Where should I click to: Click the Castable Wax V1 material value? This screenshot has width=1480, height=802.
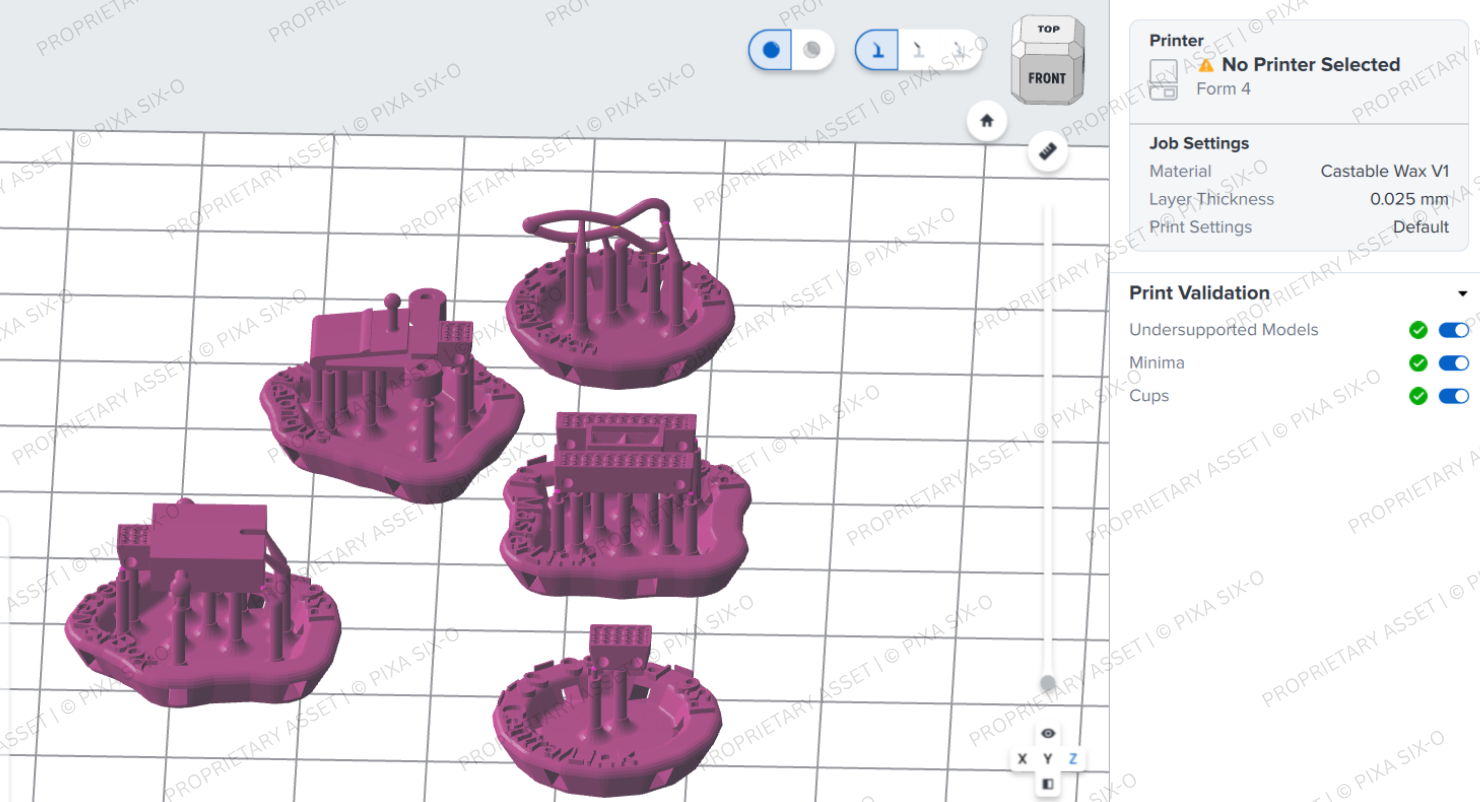click(x=1384, y=171)
